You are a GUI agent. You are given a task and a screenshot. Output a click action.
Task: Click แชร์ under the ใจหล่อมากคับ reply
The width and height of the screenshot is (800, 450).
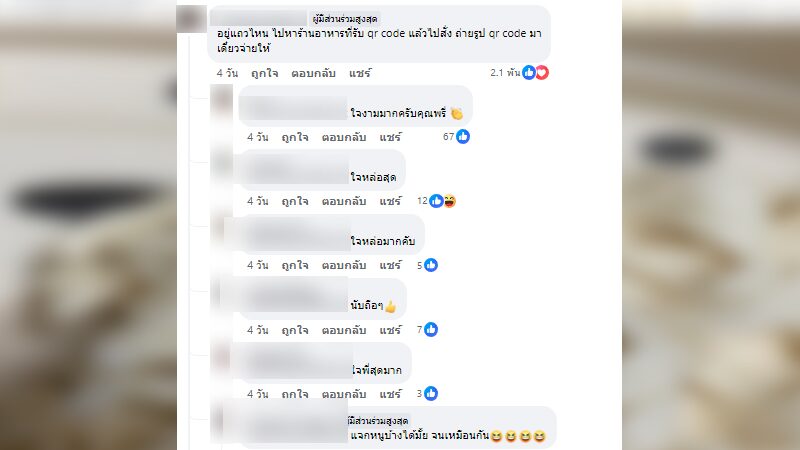(390, 266)
